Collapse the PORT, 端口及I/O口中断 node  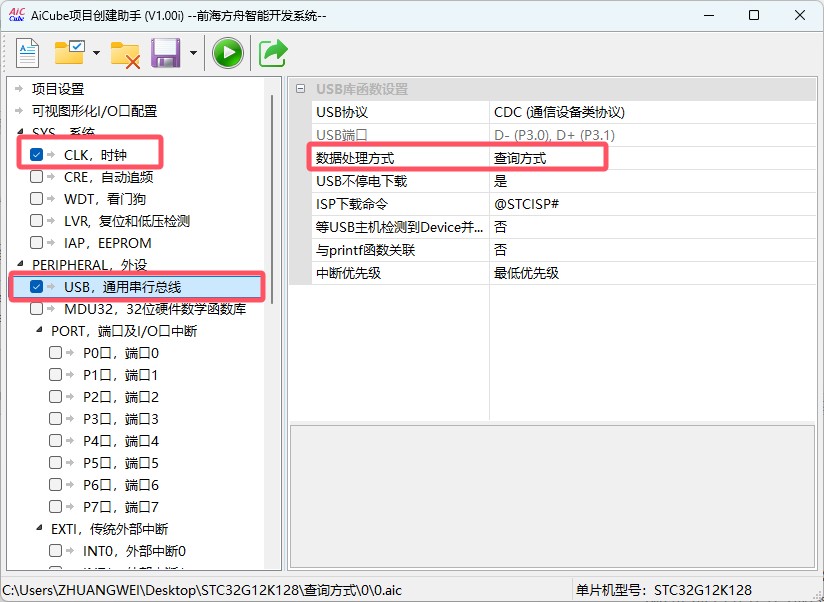pyautogui.click(x=39, y=330)
